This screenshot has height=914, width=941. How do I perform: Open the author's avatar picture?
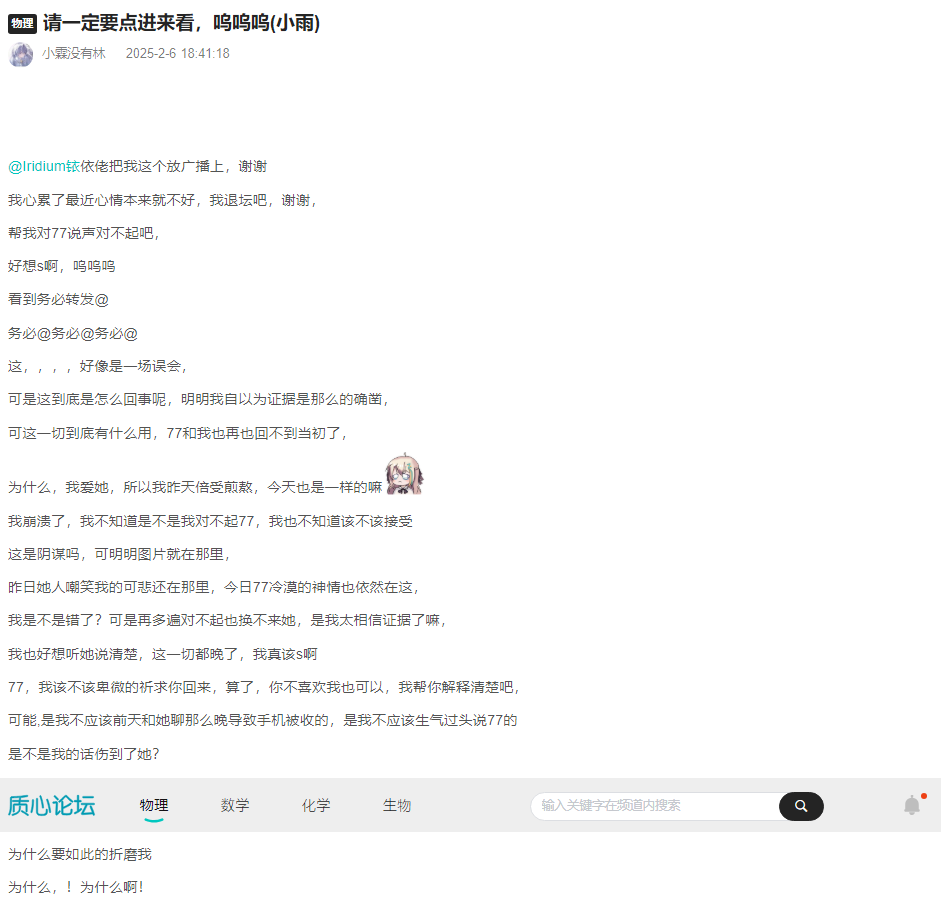pyautogui.click(x=21, y=54)
